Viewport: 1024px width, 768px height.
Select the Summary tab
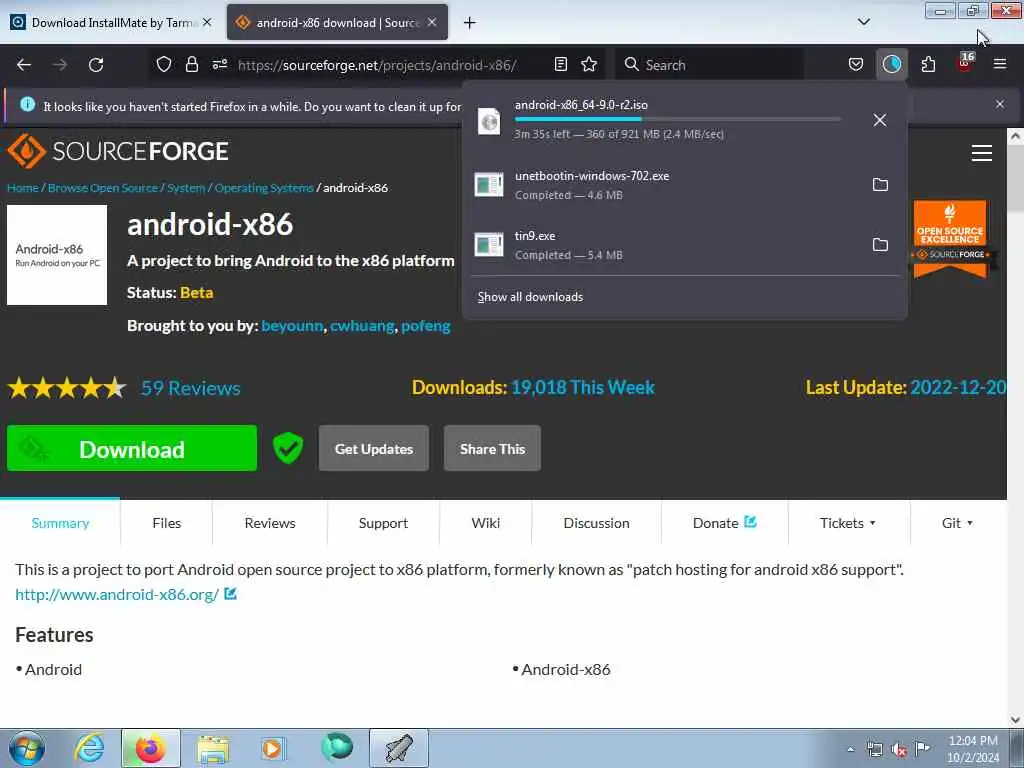tap(60, 523)
